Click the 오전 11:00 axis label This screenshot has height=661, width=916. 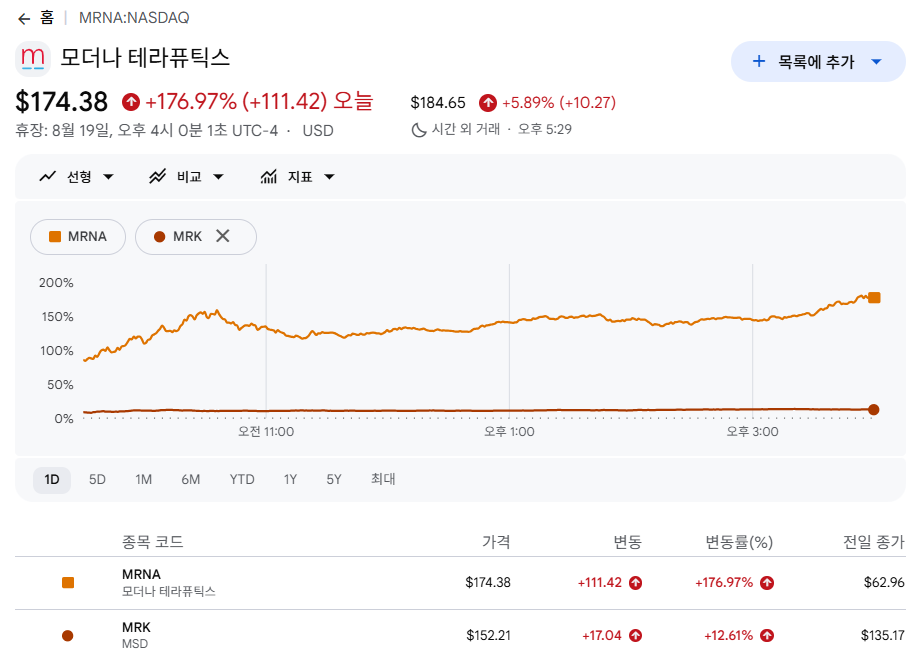point(266,432)
